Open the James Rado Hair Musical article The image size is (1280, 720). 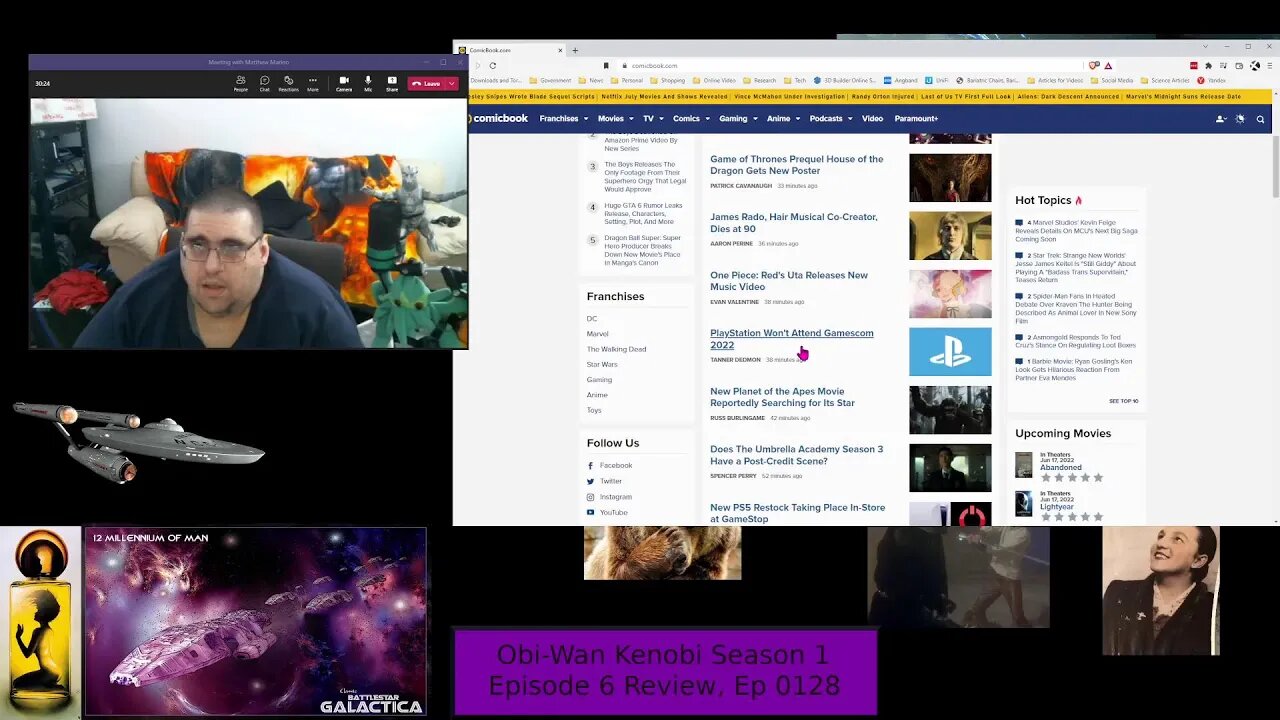click(x=793, y=223)
